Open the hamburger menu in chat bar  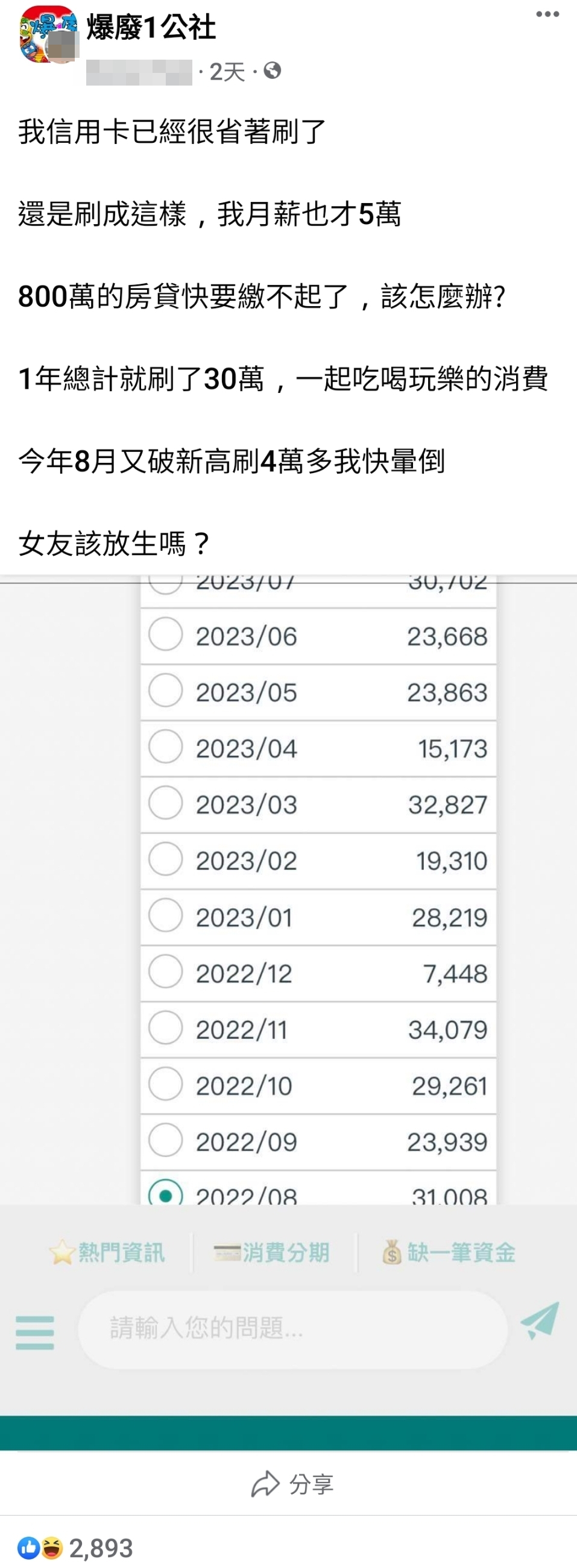tap(35, 1332)
